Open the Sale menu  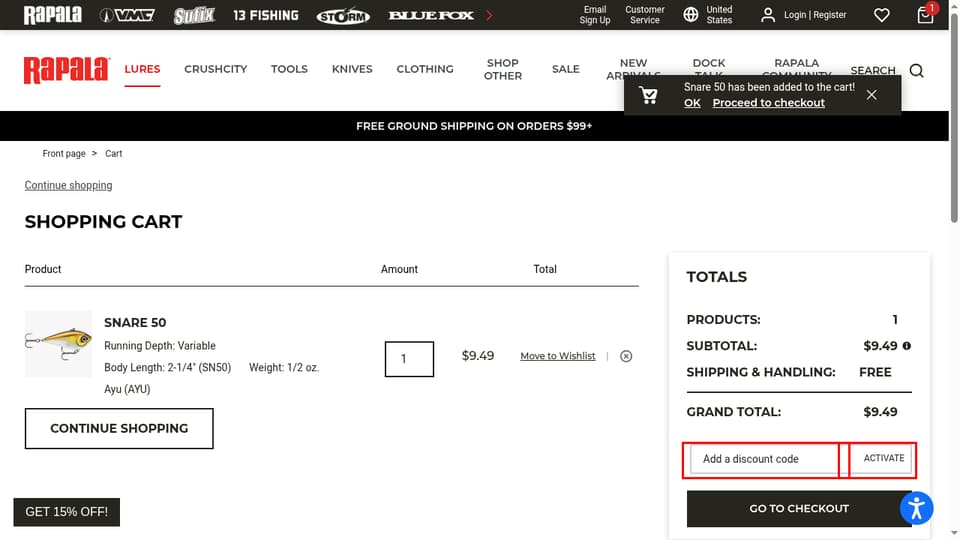[566, 69]
